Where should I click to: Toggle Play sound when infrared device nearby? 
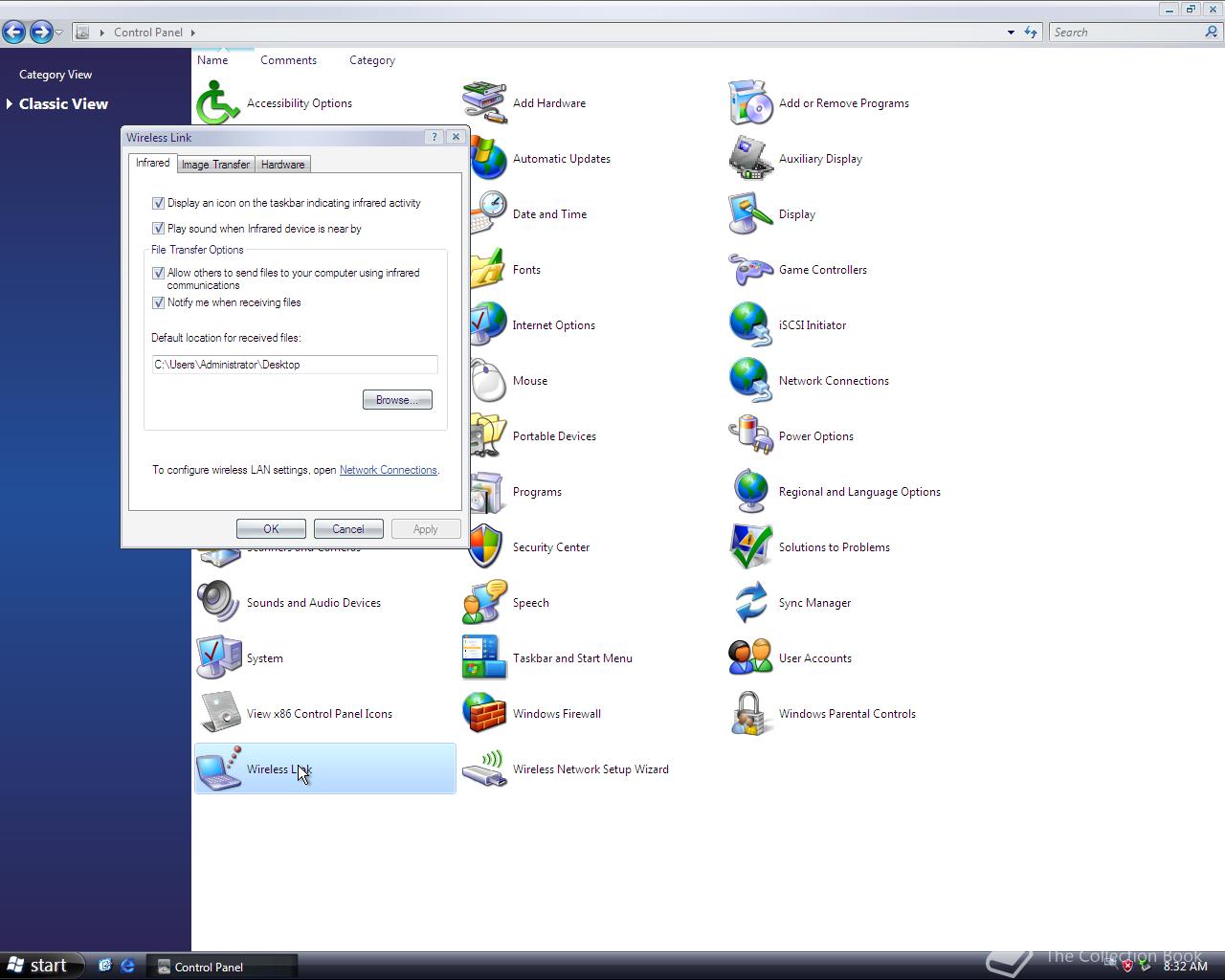point(158,229)
